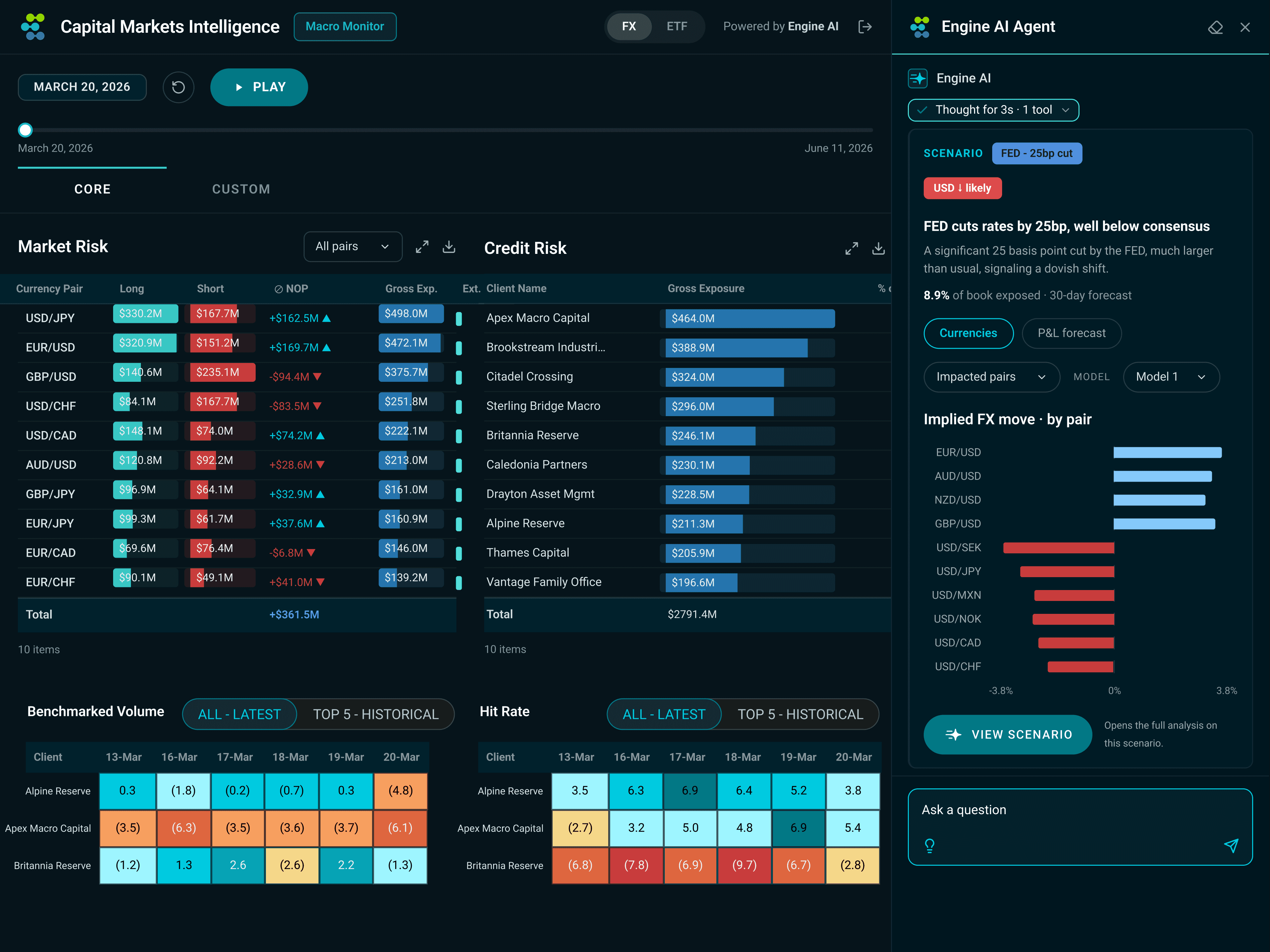The image size is (1270, 952).
Task: Click the lightbulb suggestions icon
Action: click(x=930, y=845)
